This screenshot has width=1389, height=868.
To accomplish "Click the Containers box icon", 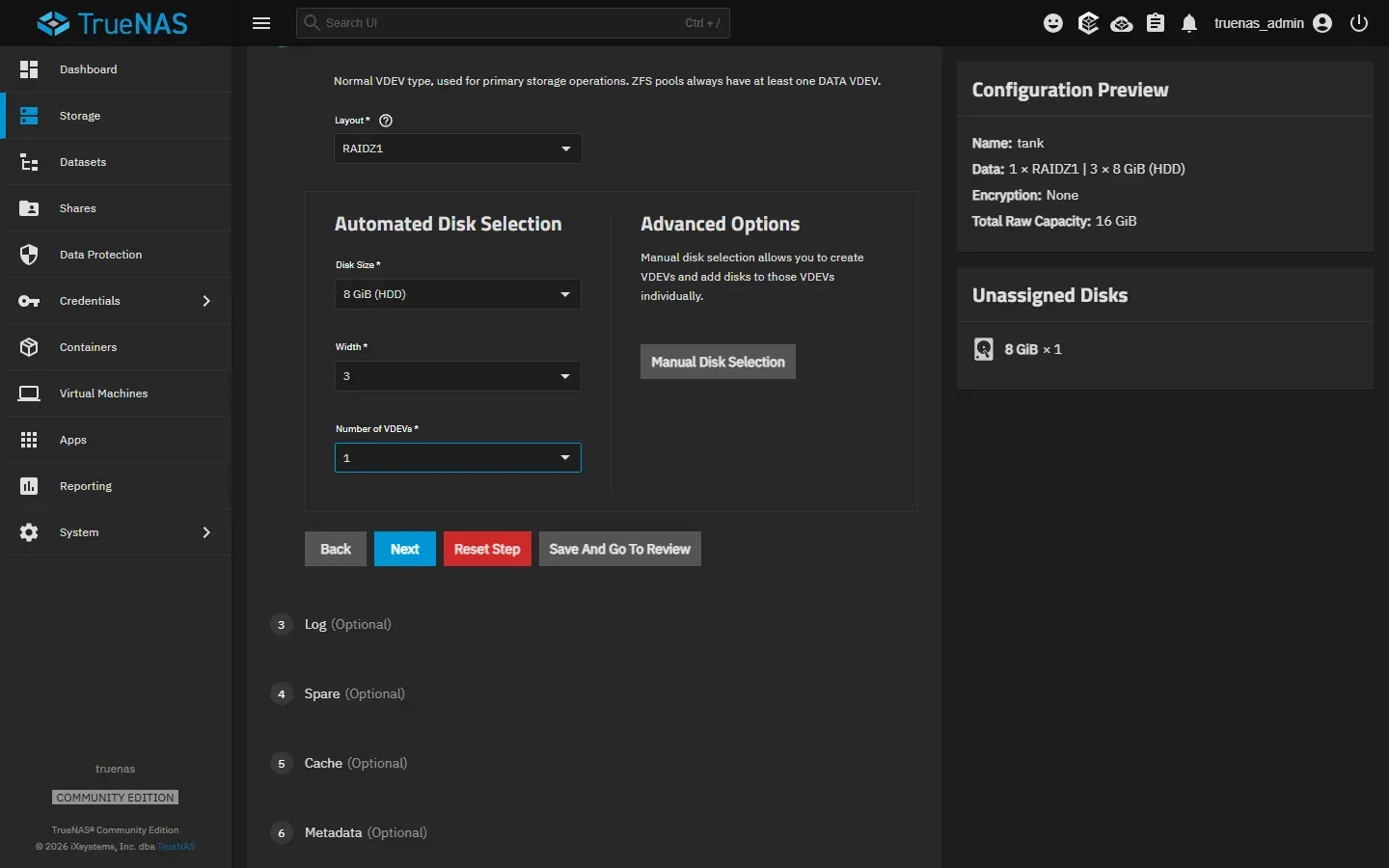I will [29, 347].
